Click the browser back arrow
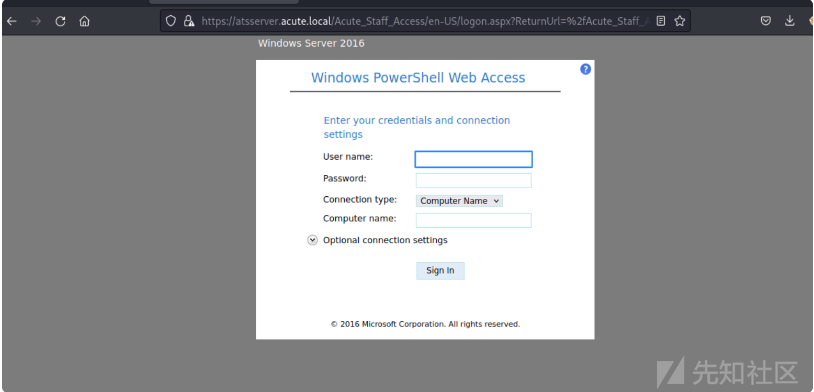This screenshot has width=814, height=392. click(11, 21)
